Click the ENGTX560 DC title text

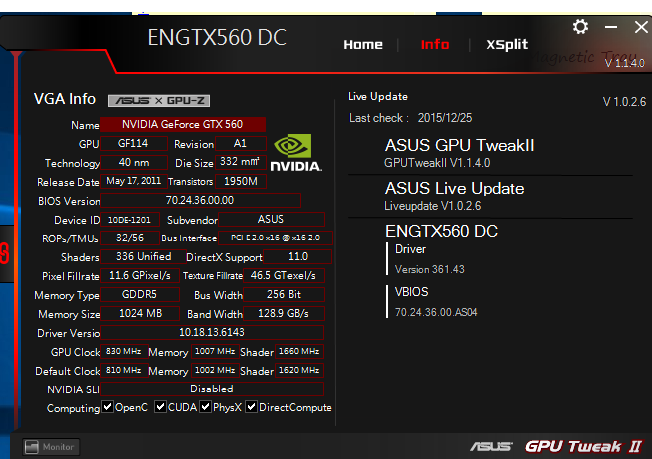coord(217,37)
